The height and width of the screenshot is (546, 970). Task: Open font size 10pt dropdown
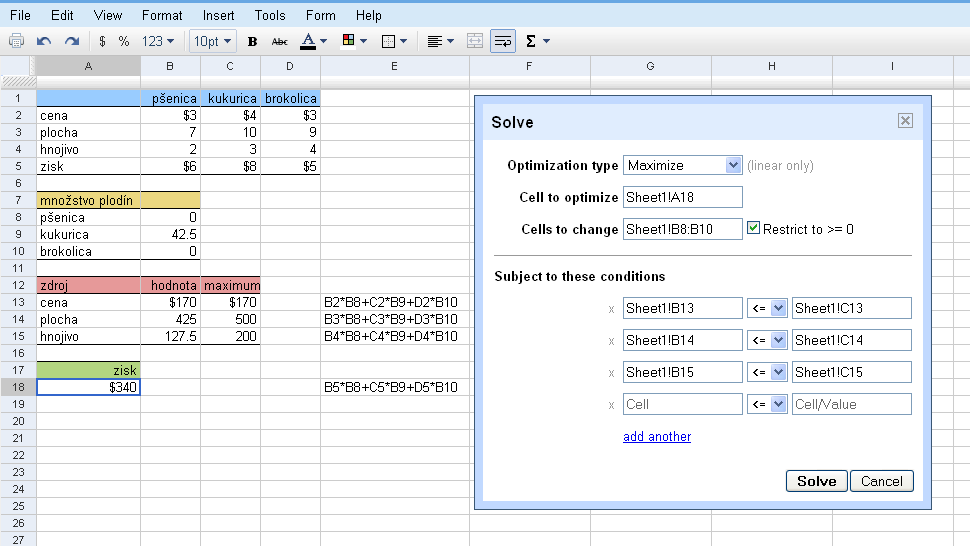click(x=213, y=41)
